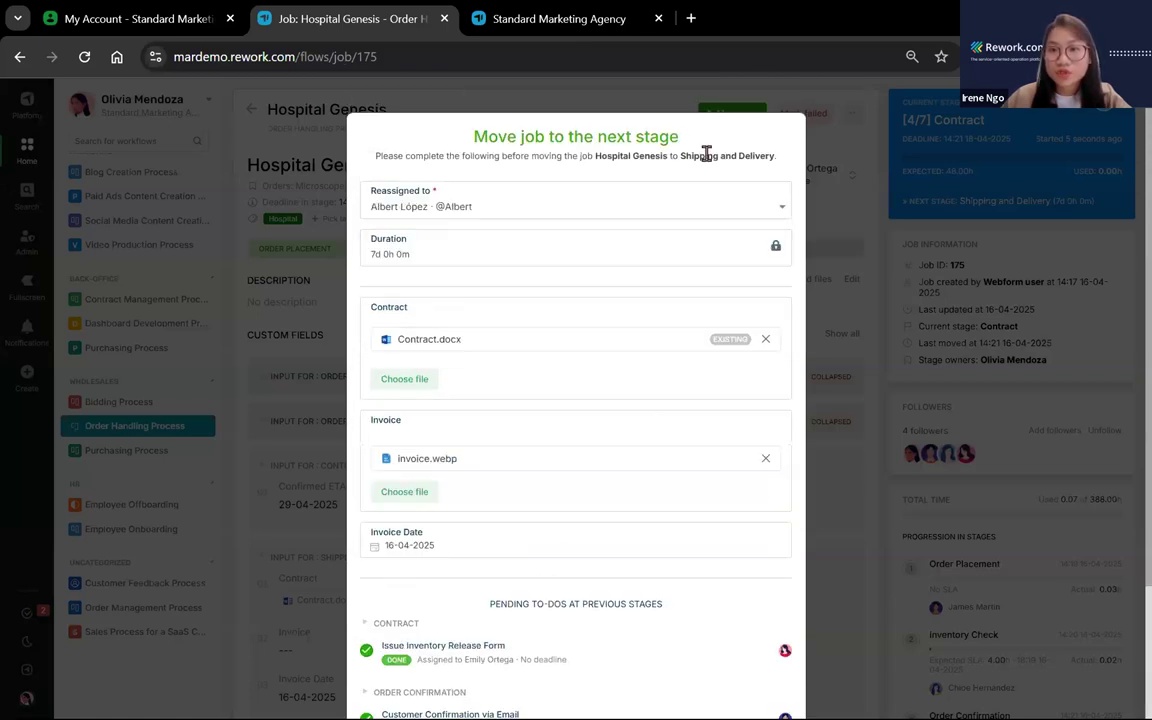
Task: Open Notifications bell in sidebar
Action: (27, 333)
